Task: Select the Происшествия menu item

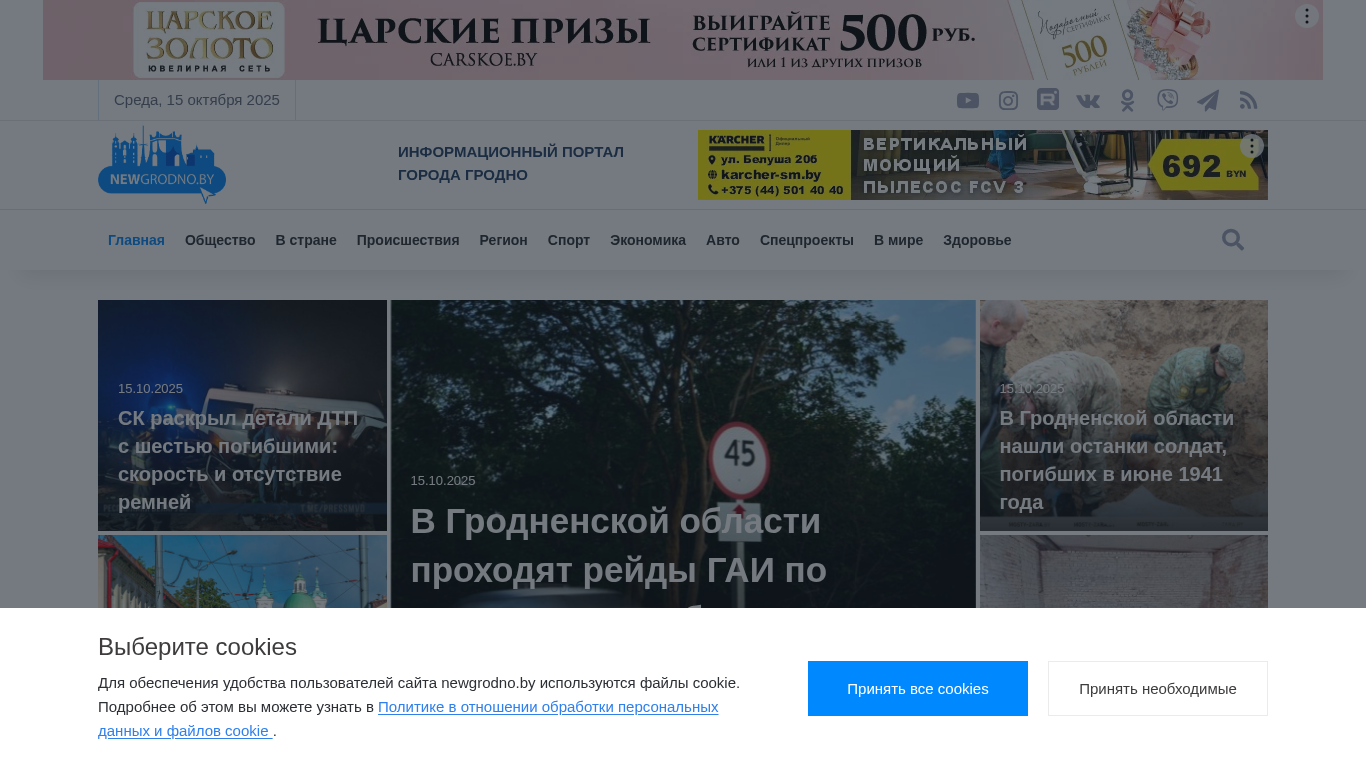Action: click(408, 240)
